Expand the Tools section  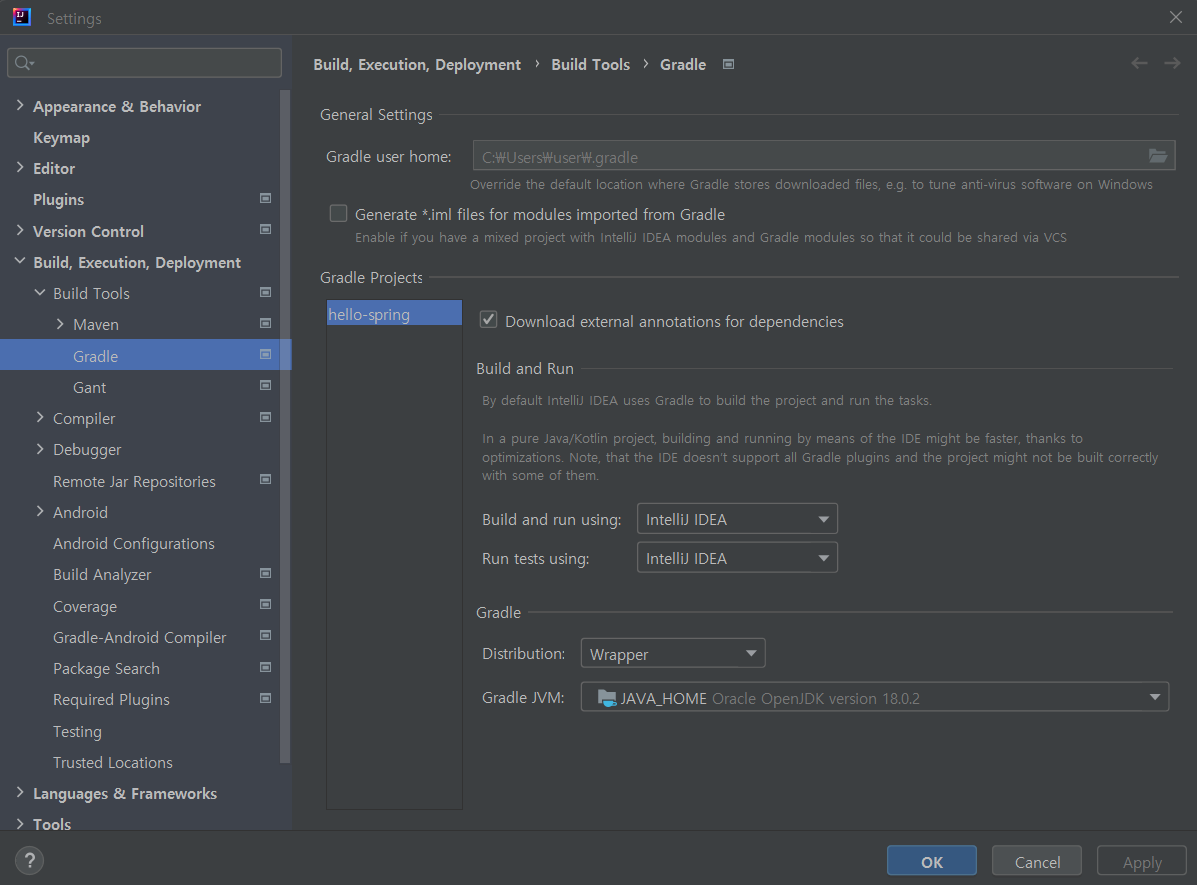pyautogui.click(x=20, y=824)
